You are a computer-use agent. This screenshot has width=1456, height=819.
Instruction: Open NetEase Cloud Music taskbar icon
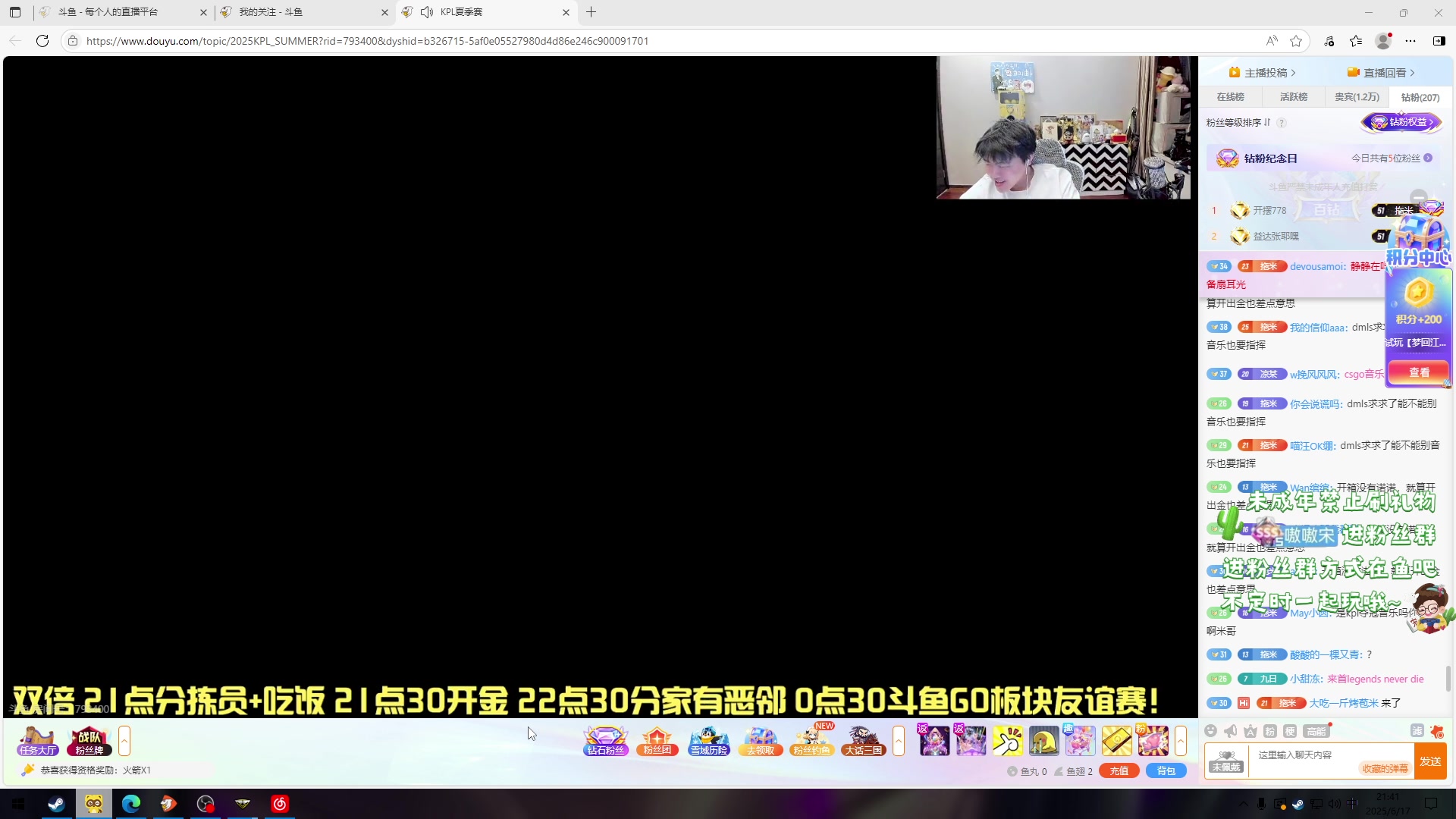point(280,804)
